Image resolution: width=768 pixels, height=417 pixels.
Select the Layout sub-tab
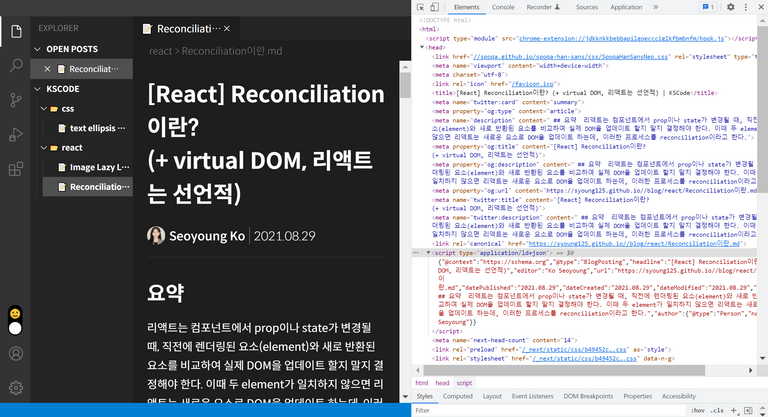coord(492,396)
